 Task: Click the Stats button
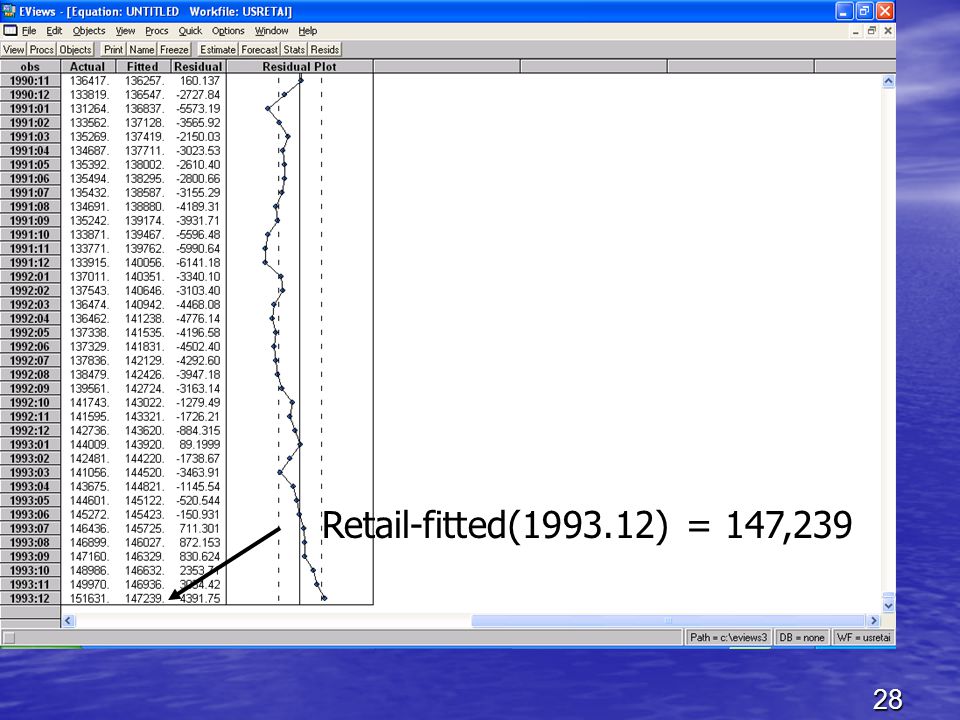(294, 50)
